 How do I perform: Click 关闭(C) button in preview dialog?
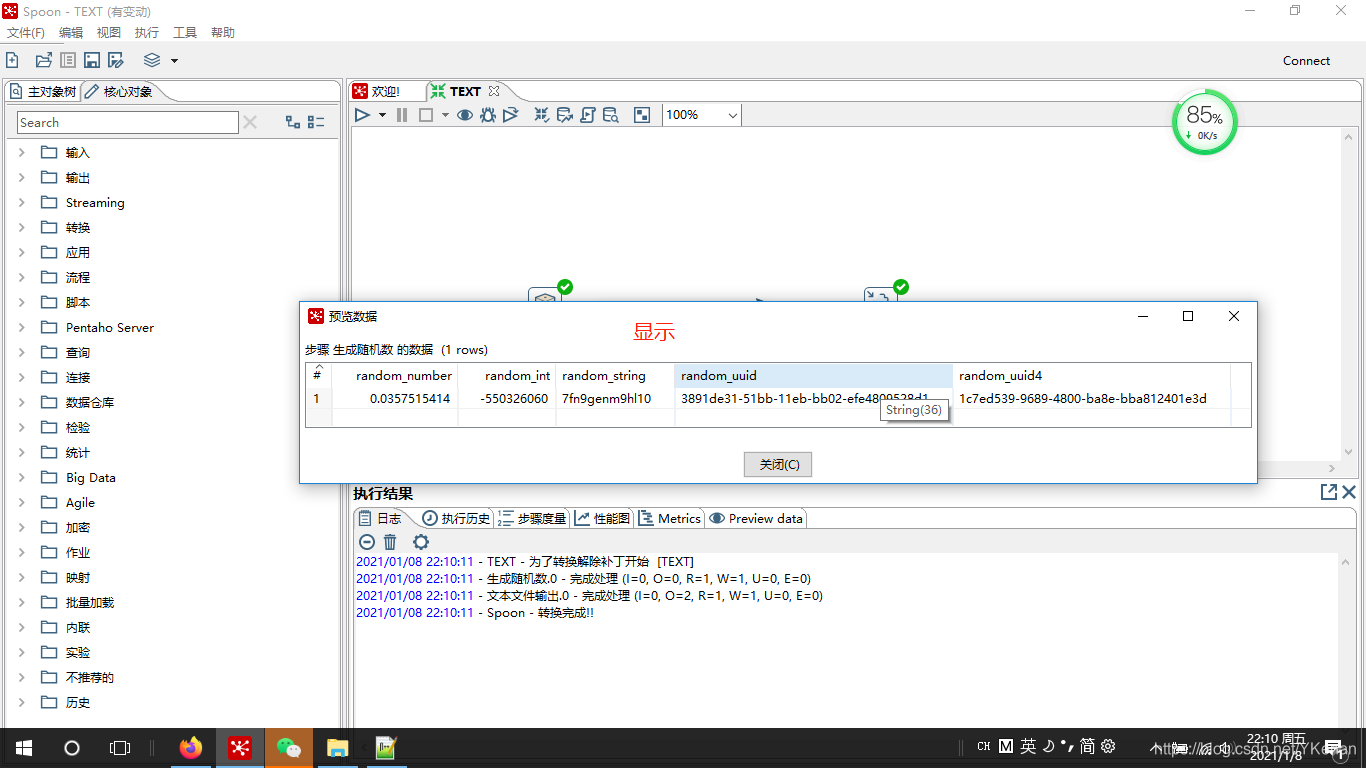[x=778, y=464]
